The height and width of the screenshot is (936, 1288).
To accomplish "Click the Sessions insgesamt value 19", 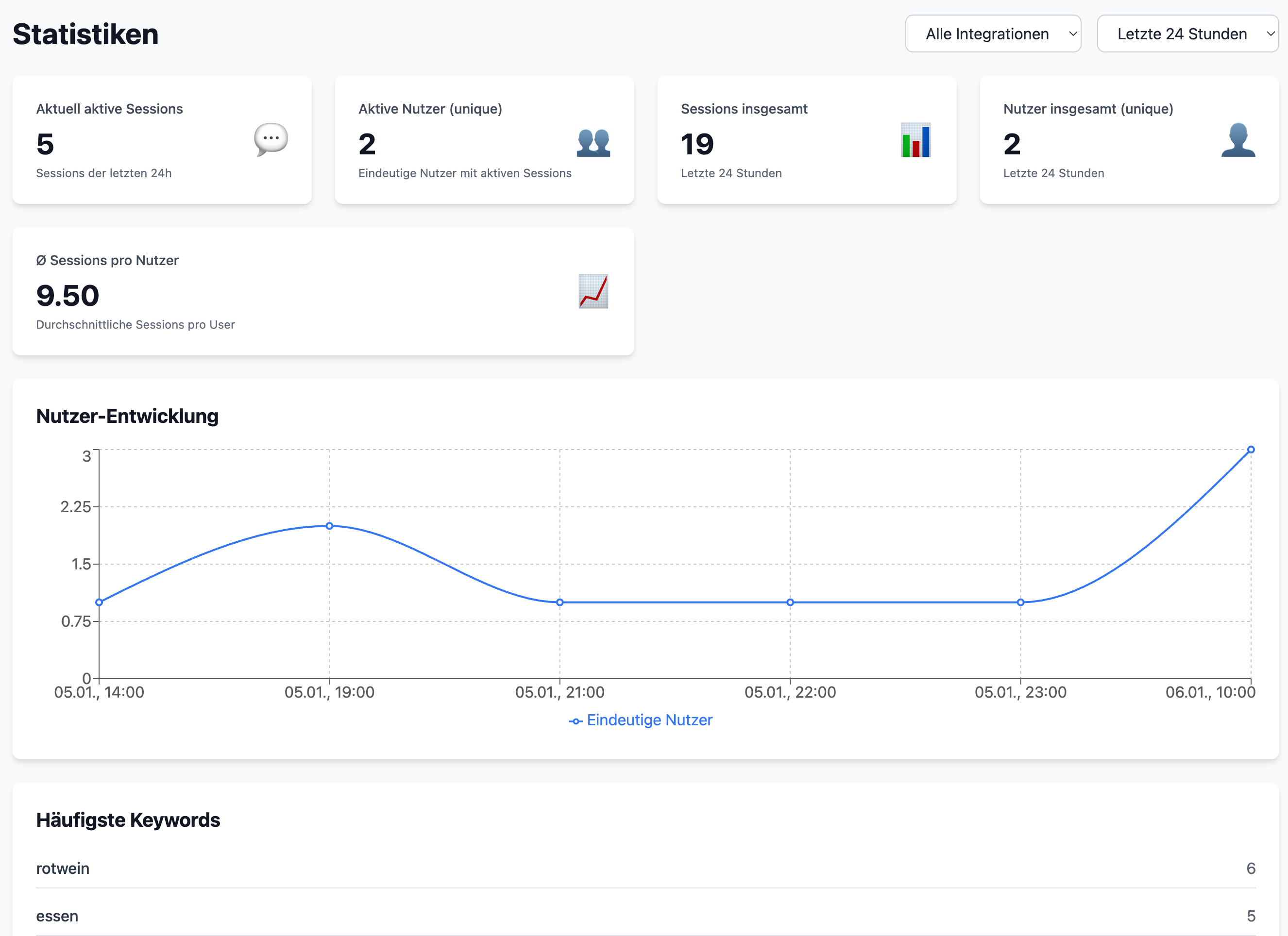I will [x=697, y=144].
